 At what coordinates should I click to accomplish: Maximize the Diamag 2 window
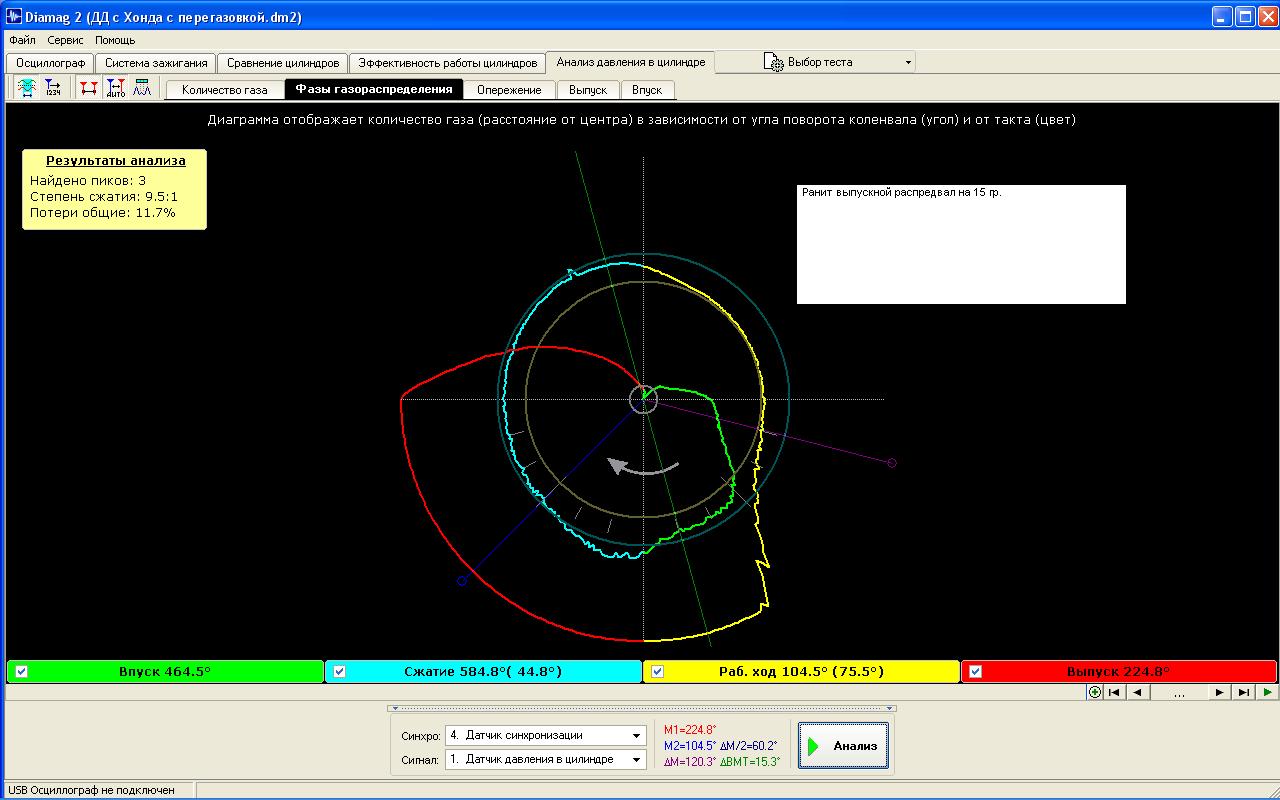click(x=1245, y=16)
